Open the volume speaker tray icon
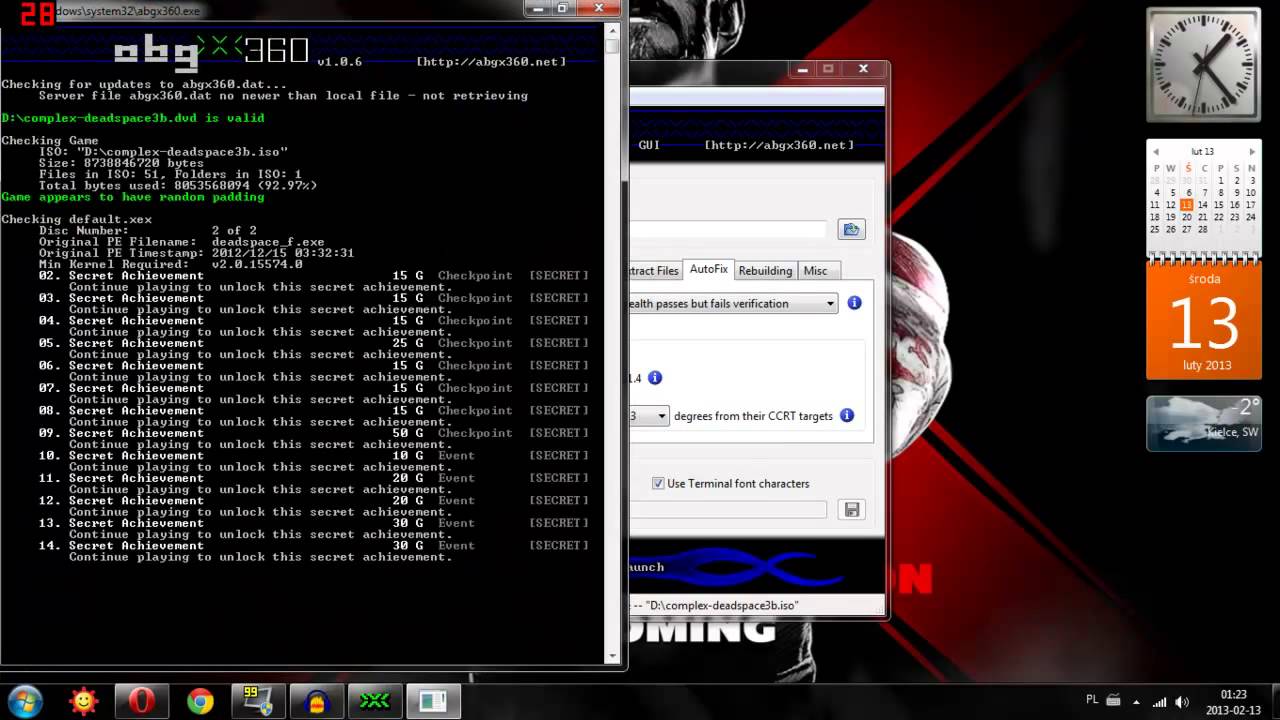 (x=1182, y=701)
